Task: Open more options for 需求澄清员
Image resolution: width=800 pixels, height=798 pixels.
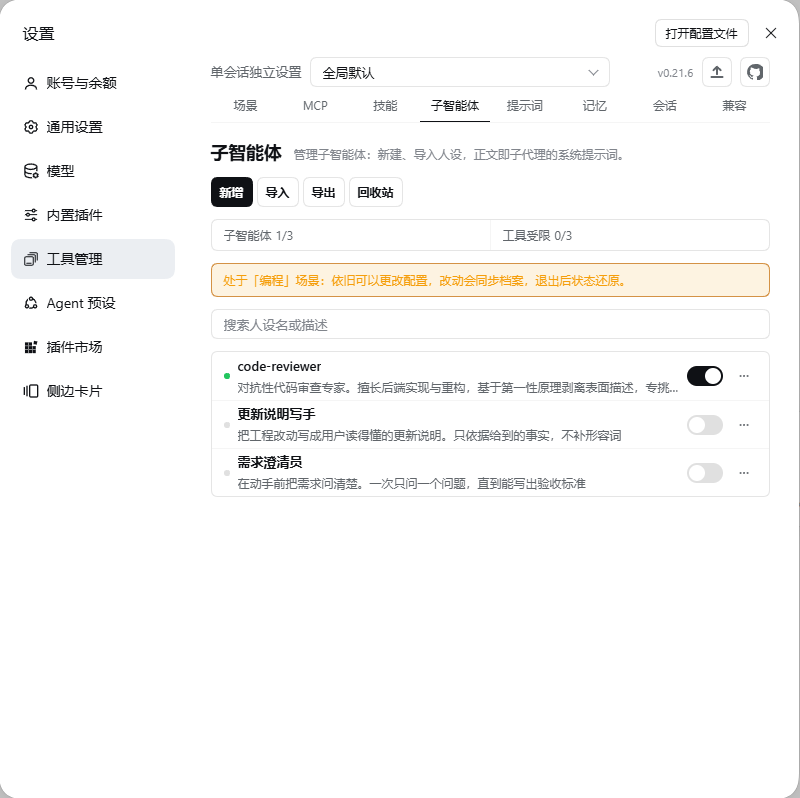Action: pos(744,472)
